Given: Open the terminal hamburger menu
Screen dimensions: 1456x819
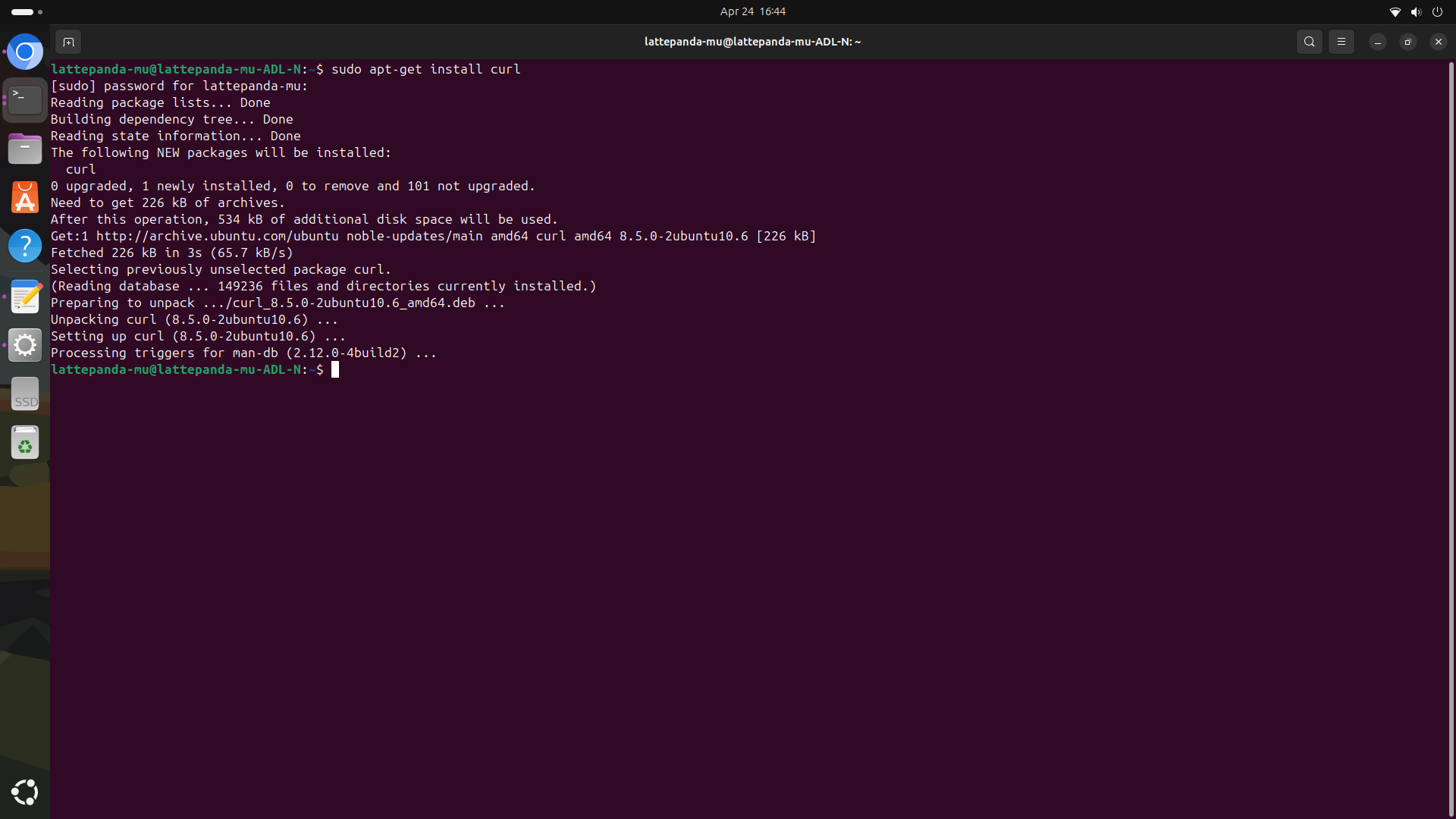Looking at the screenshot, I should point(1341,42).
